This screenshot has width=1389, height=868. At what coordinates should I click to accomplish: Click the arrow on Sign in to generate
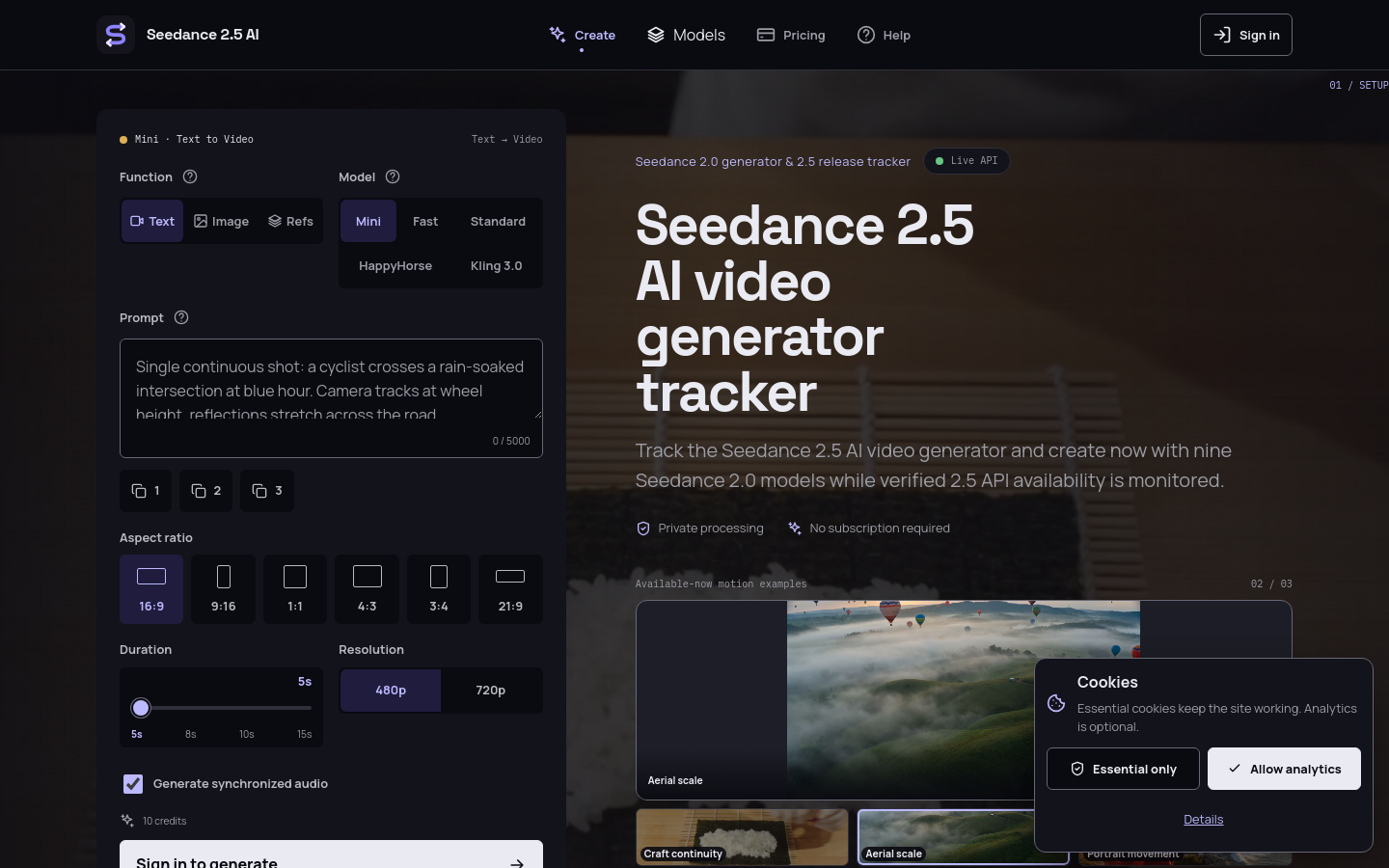point(517,863)
